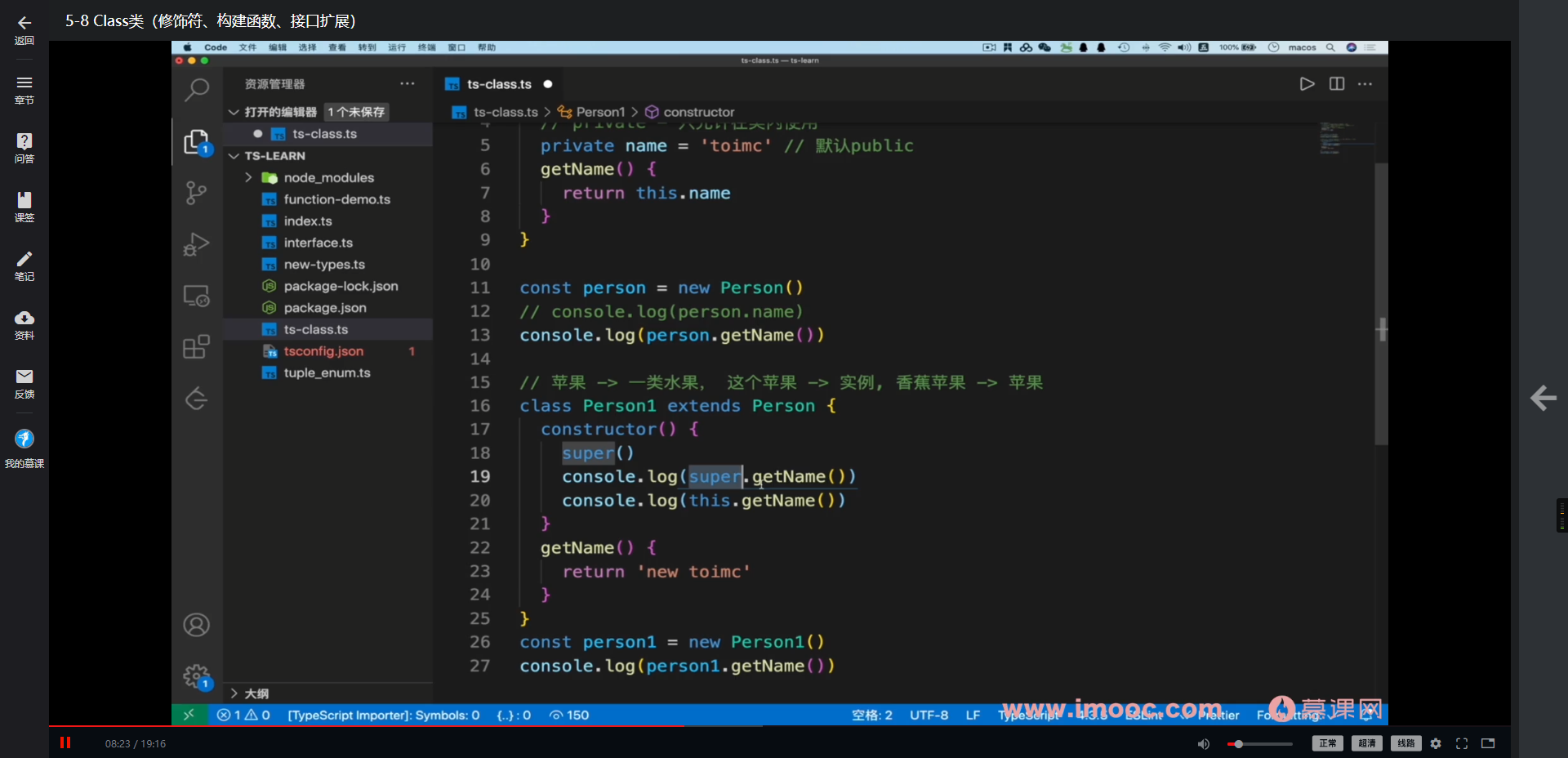This screenshot has width=1568, height=758.
Task: Open the 终端 menu
Action: point(427,47)
